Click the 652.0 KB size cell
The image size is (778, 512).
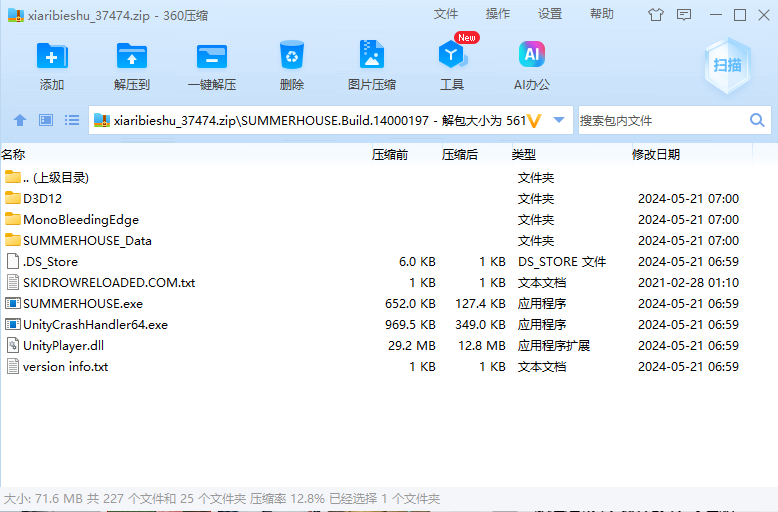tap(410, 303)
